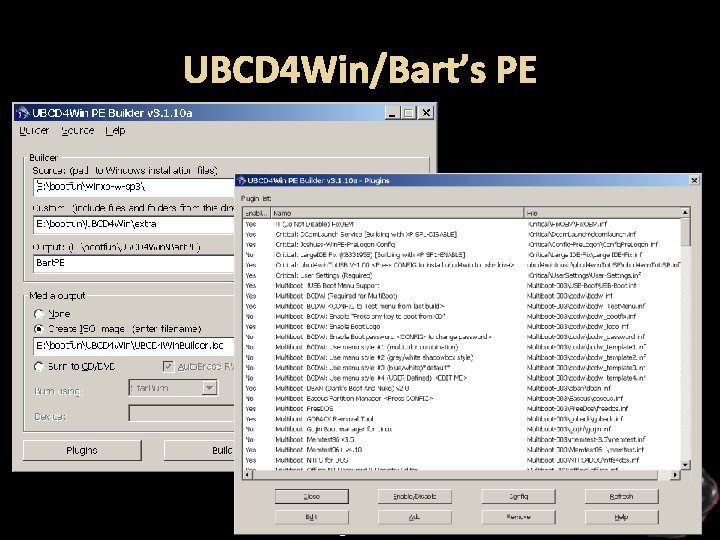Open the Builder menu
The height and width of the screenshot is (540, 720).
coord(34,130)
